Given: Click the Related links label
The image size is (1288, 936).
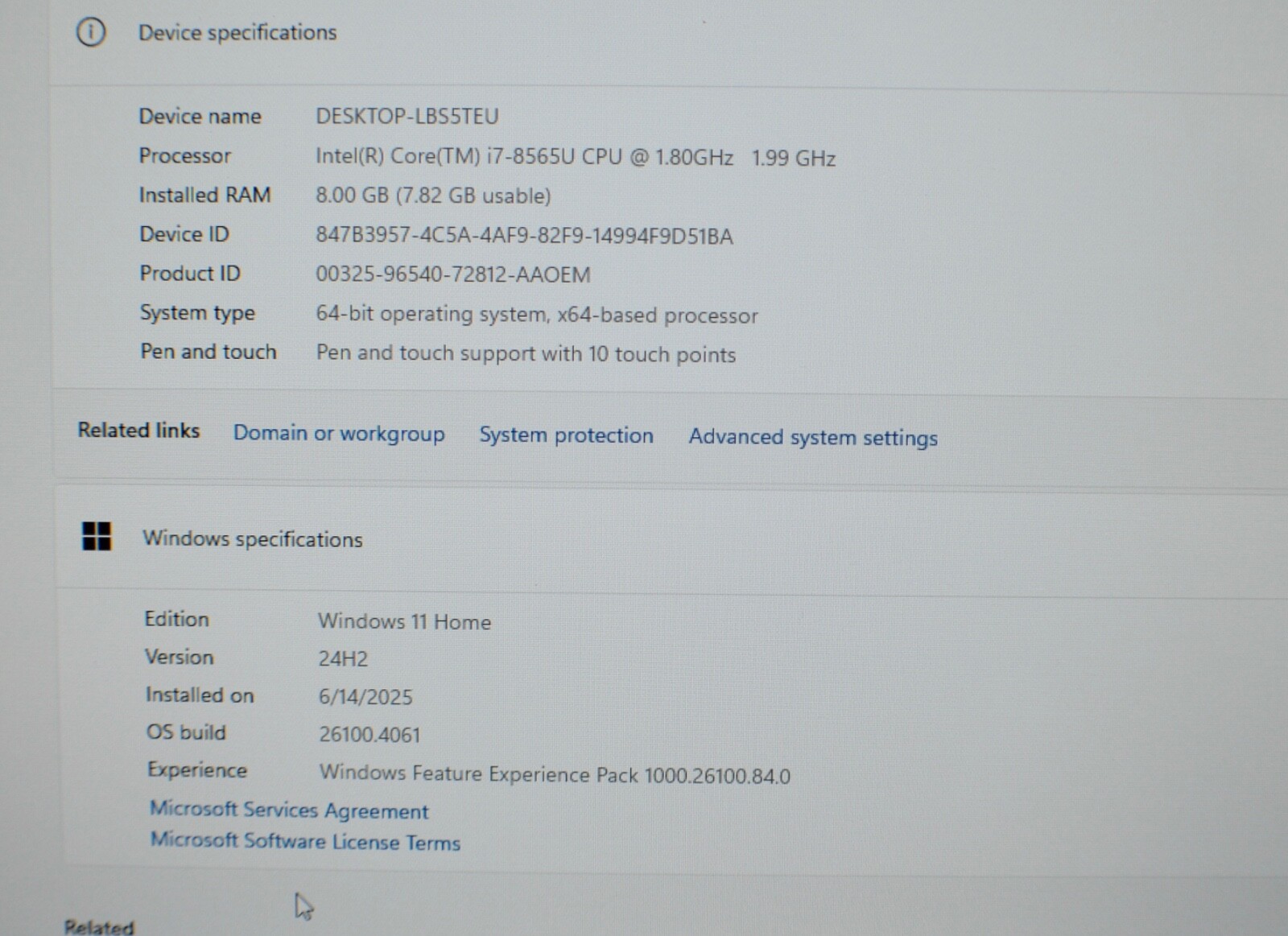Looking at the screenshot, I should coord(138,431).
